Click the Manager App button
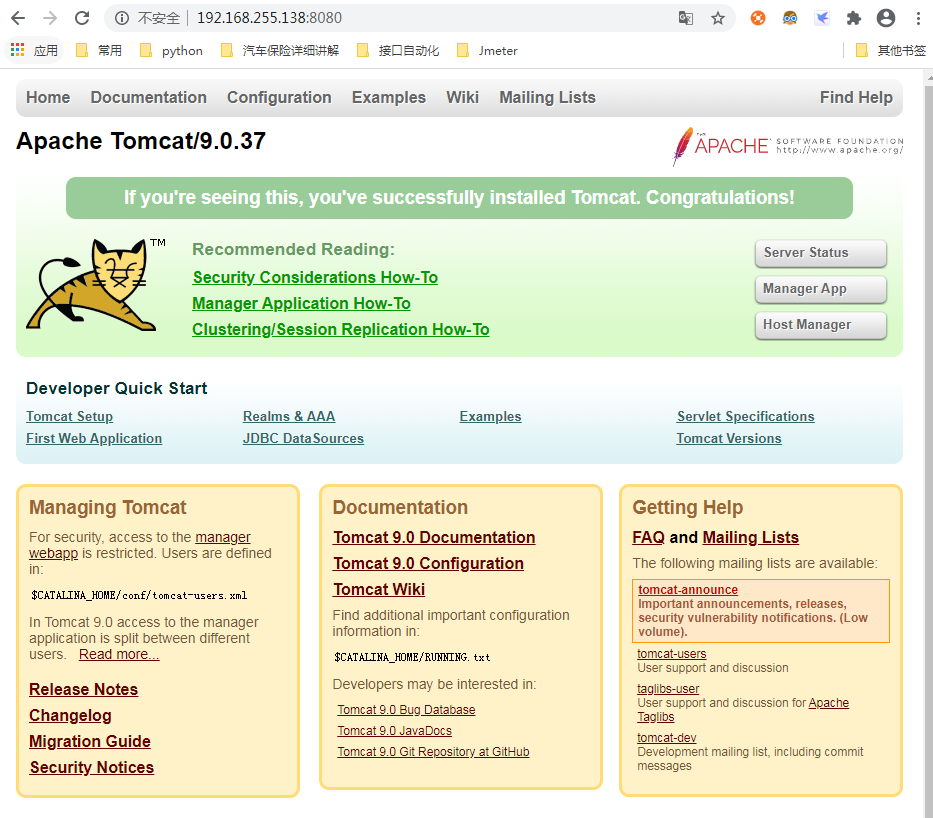Screen dimensions: 933x818 tap(821, 289)
